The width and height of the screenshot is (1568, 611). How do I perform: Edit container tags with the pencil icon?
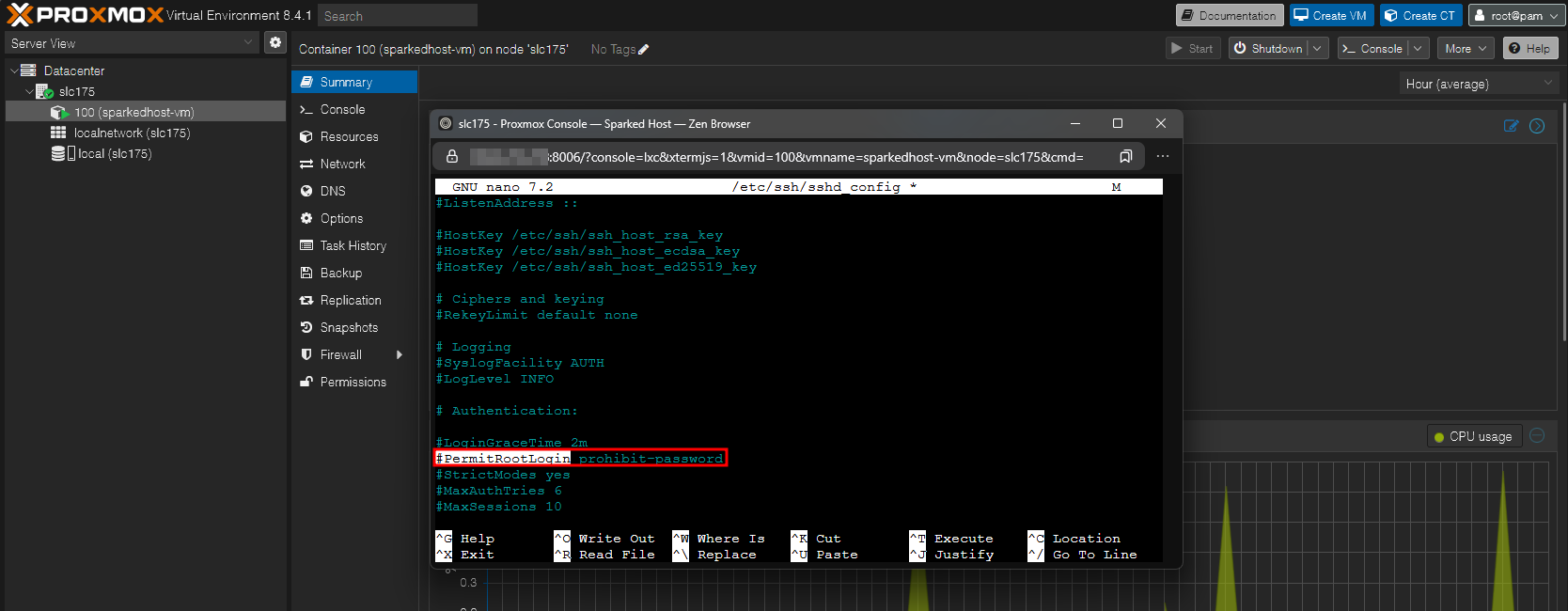coord(644,50)
